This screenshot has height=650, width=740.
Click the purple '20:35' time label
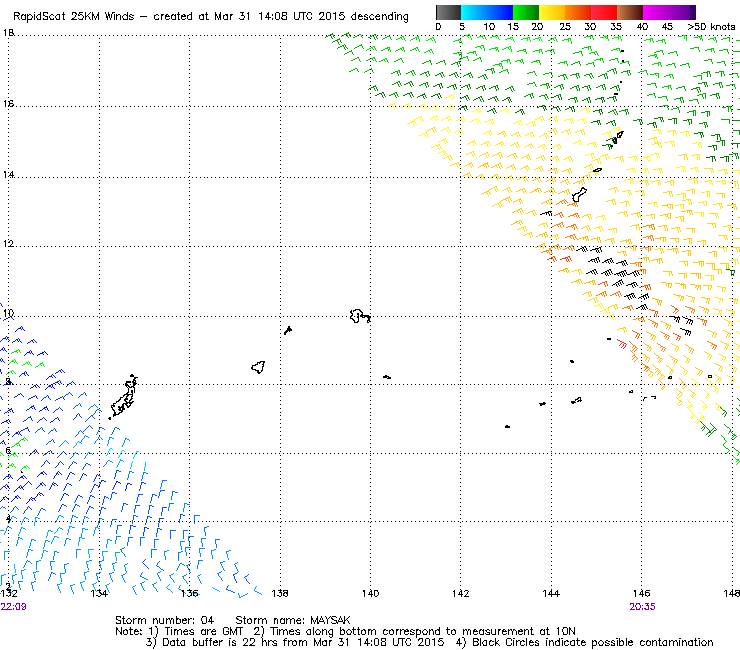pos(642,607)
